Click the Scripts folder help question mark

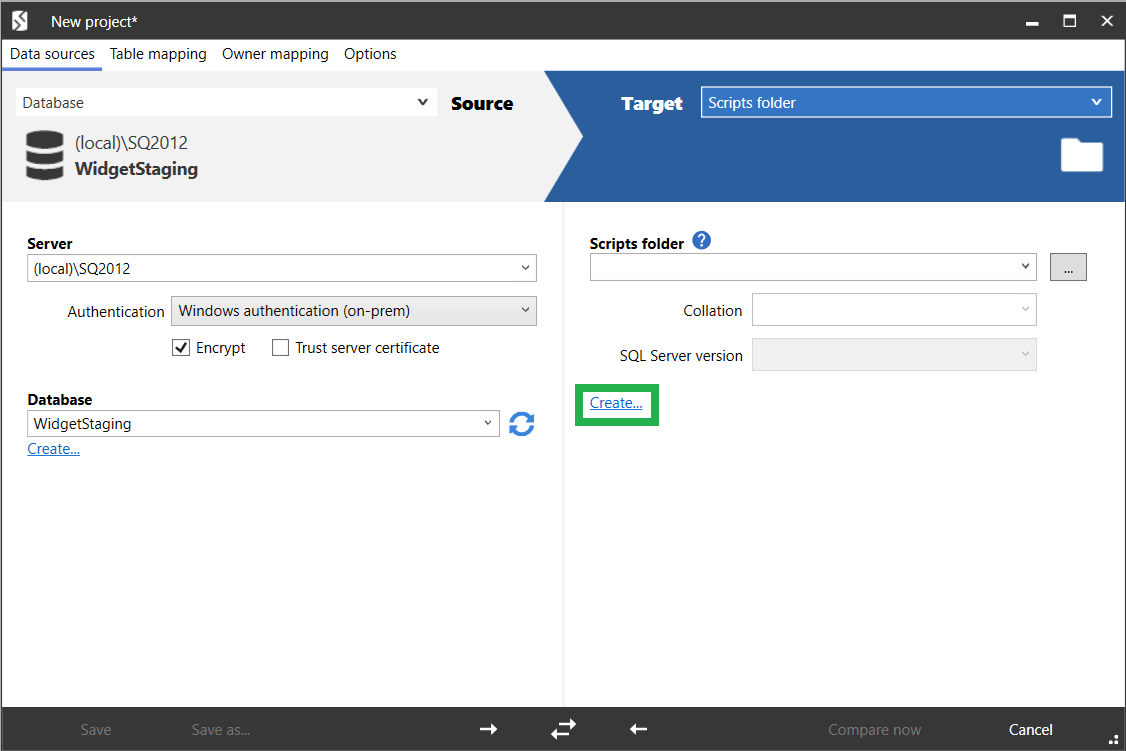click(x=702, y=241)
